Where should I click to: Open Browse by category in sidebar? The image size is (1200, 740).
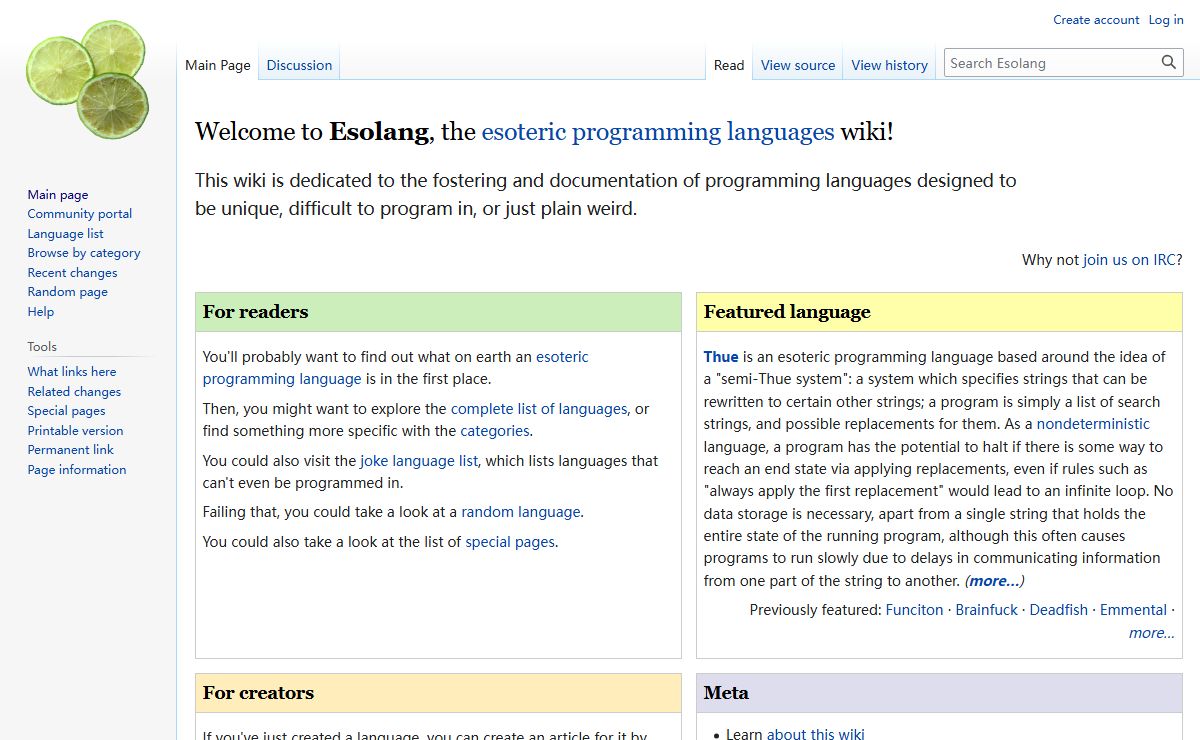(x=84, y=253)
